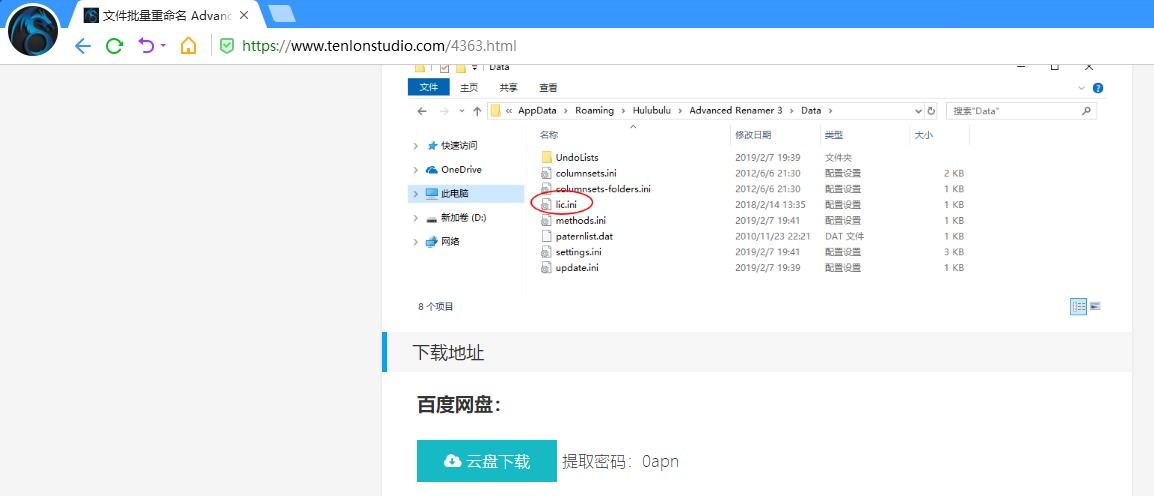The height and width of the screenshot is (496, 1154).
Task: Click the browser back arrow
Action: [82, 46]
